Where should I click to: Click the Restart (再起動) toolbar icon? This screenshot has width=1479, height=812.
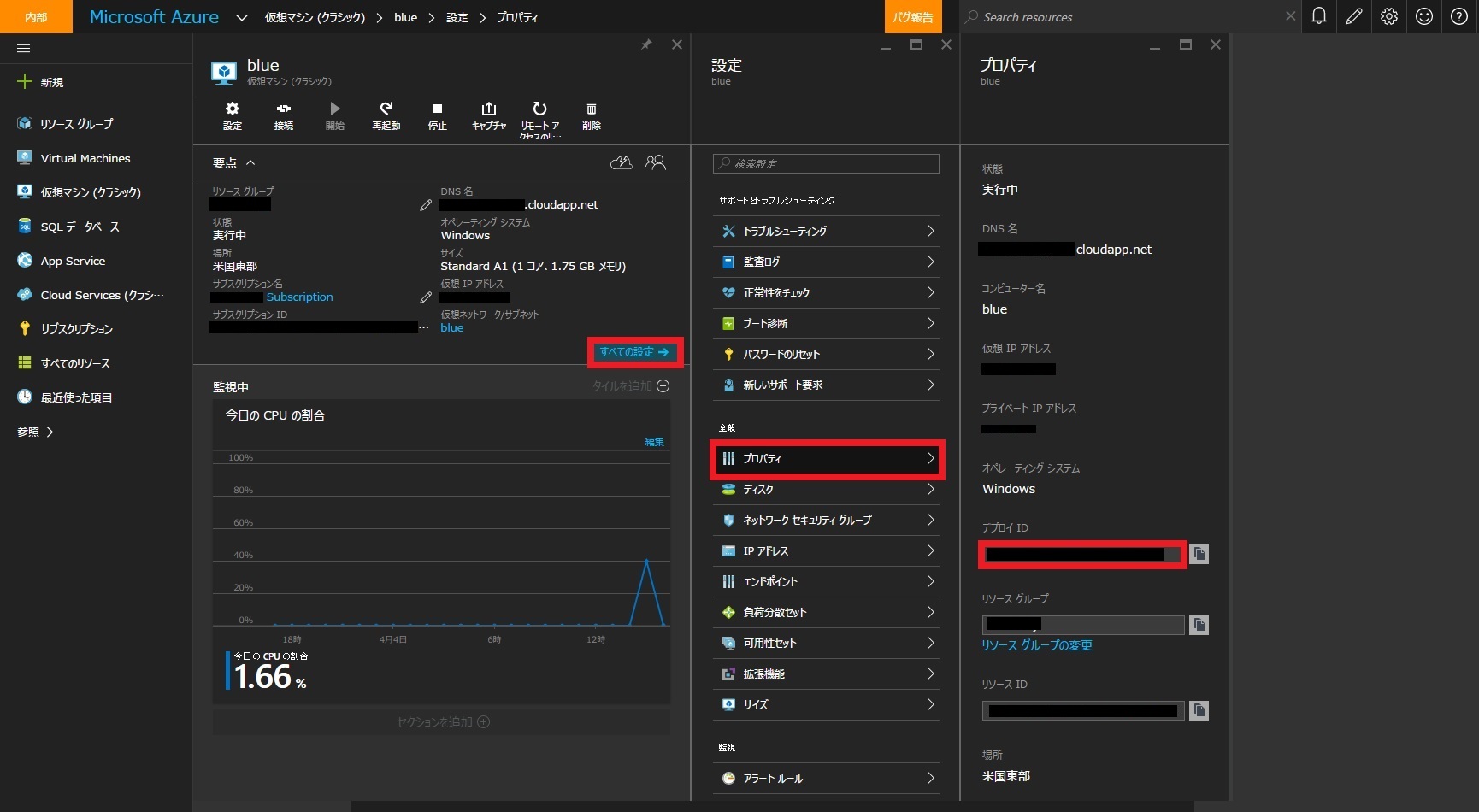click(386, 115)
